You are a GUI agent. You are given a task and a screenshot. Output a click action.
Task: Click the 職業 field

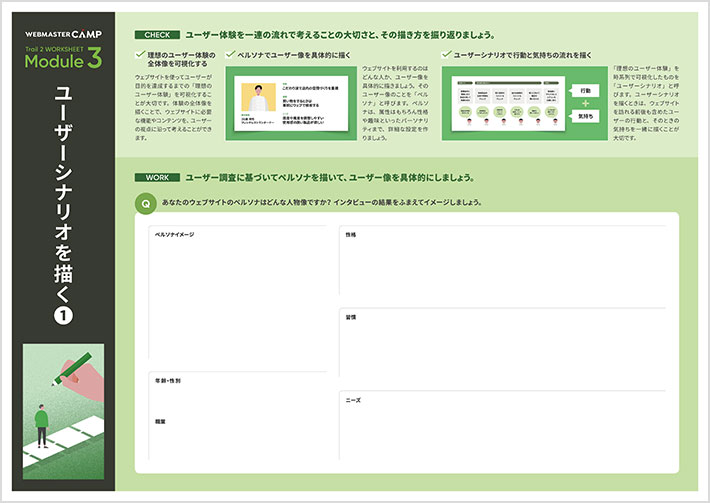tap(238, 437)
